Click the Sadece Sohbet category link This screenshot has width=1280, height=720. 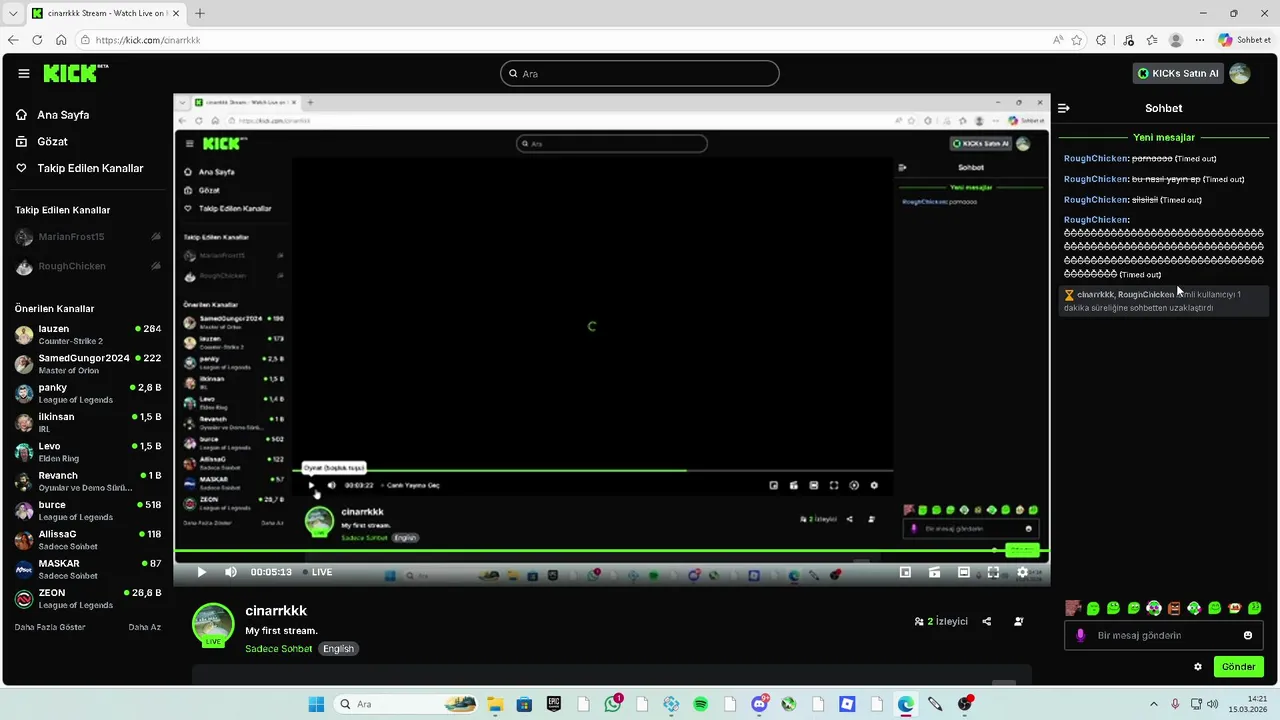(x=278, y=649)
